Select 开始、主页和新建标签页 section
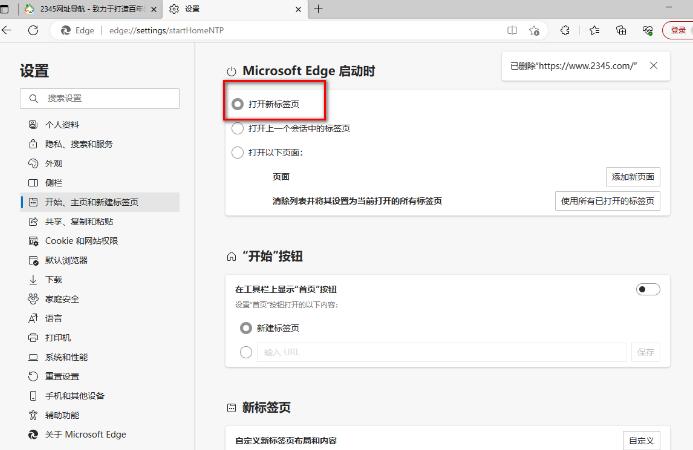This screenshot has width=693, height=450. pos(100,202)
